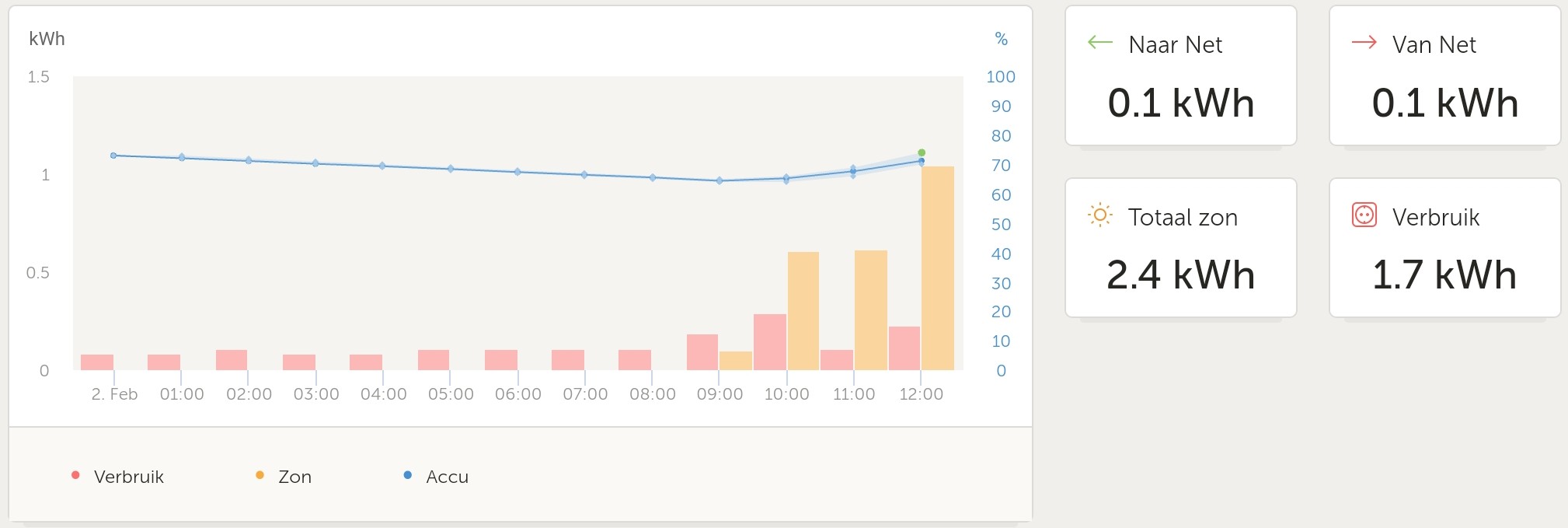Click the green dot at the line's end
This screenshot has width=1568, height=528.
[x=922, y=152]
